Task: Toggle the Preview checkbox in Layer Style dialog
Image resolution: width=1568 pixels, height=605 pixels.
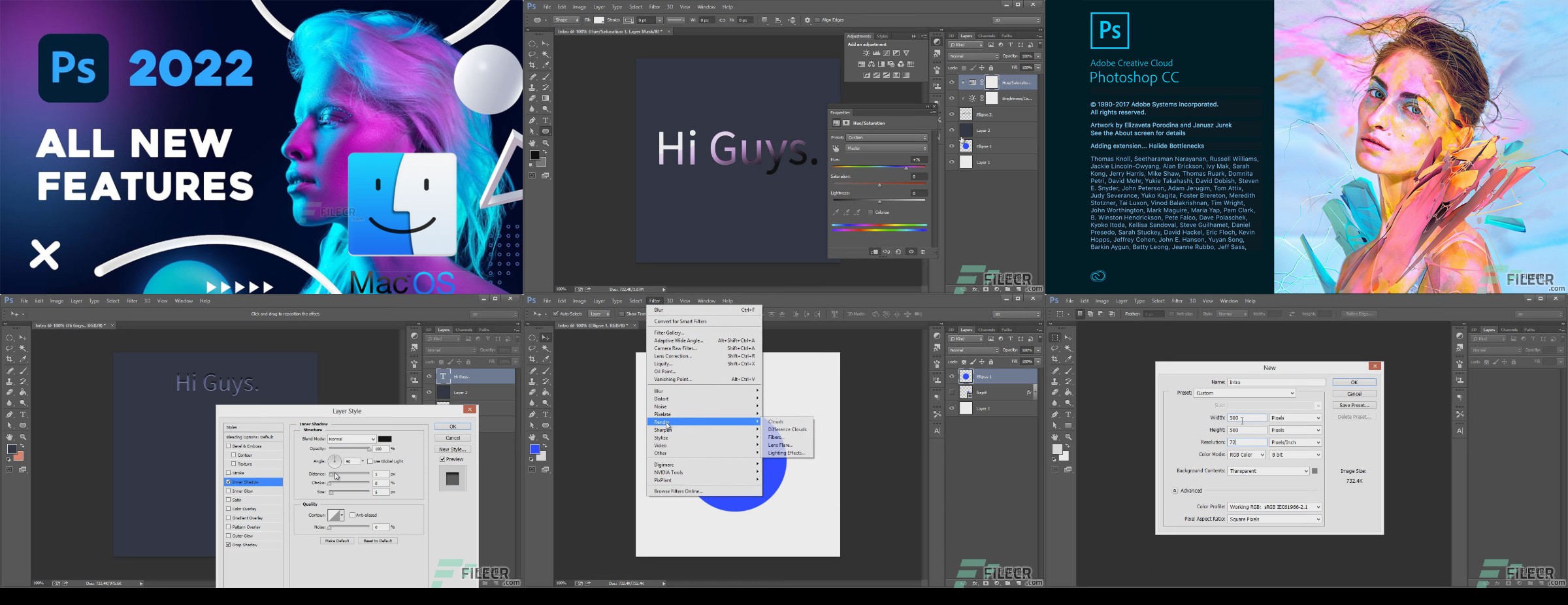Action: point(442,459)
